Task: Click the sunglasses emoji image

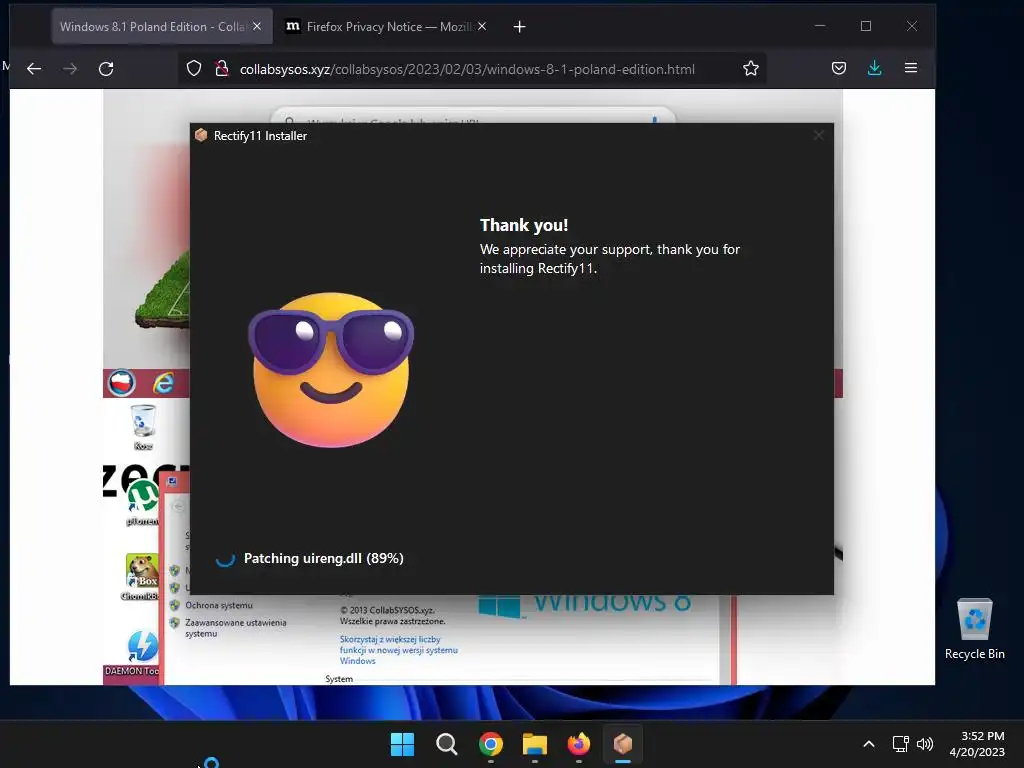Action: [x=331, y=369]
